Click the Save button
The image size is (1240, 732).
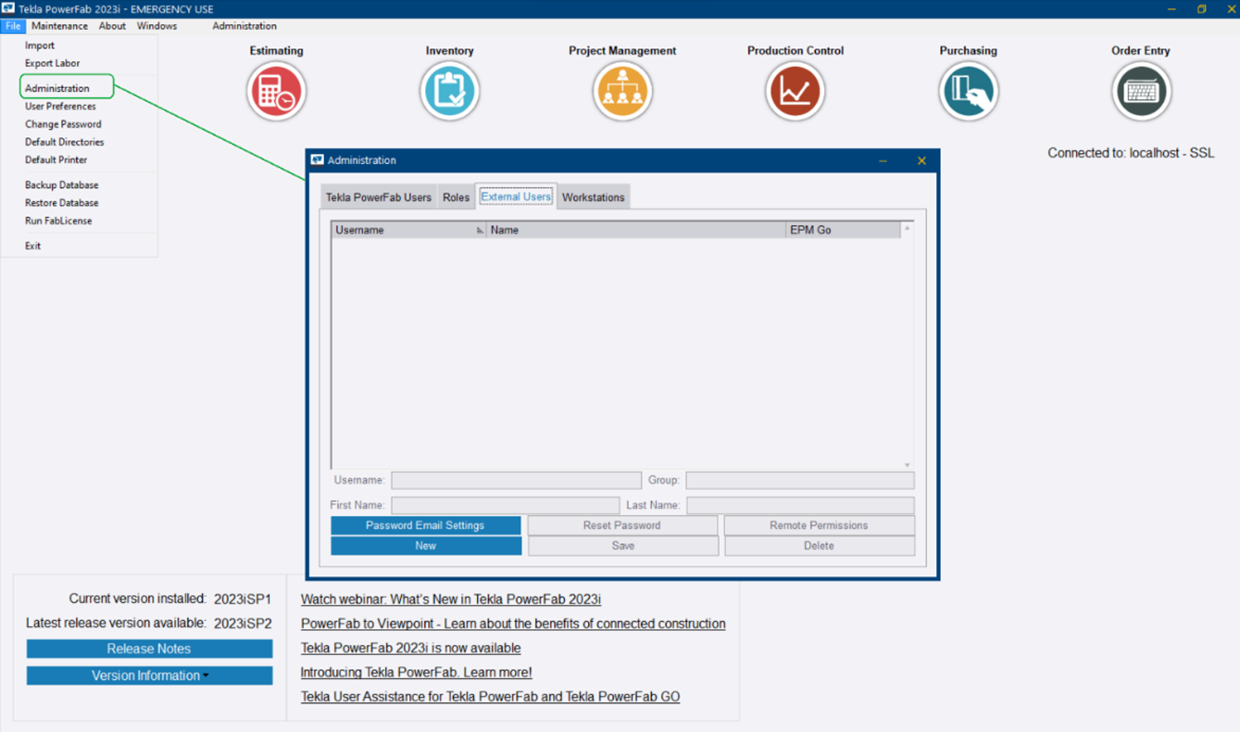[622, 546]
